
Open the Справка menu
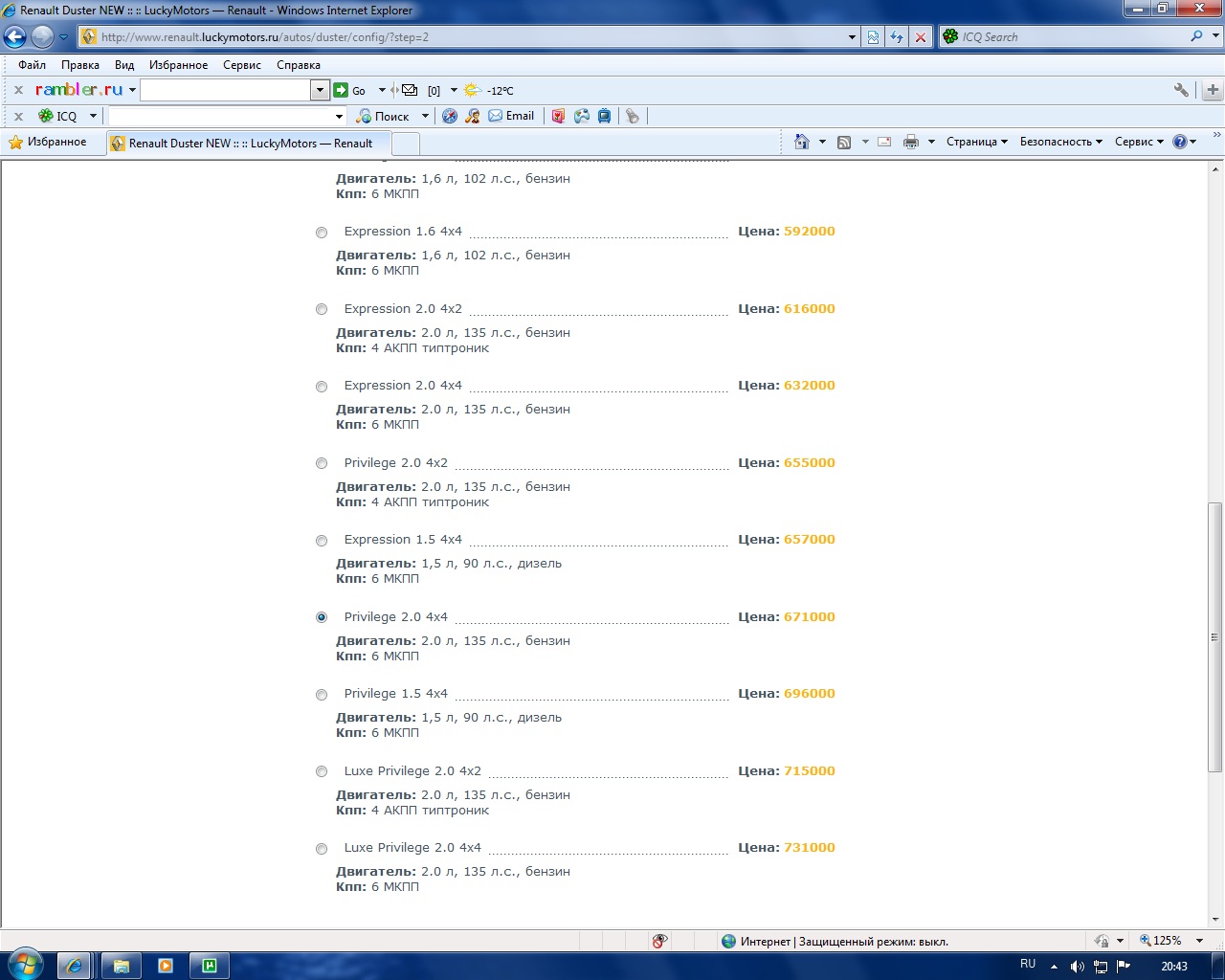tap(299, 65)
